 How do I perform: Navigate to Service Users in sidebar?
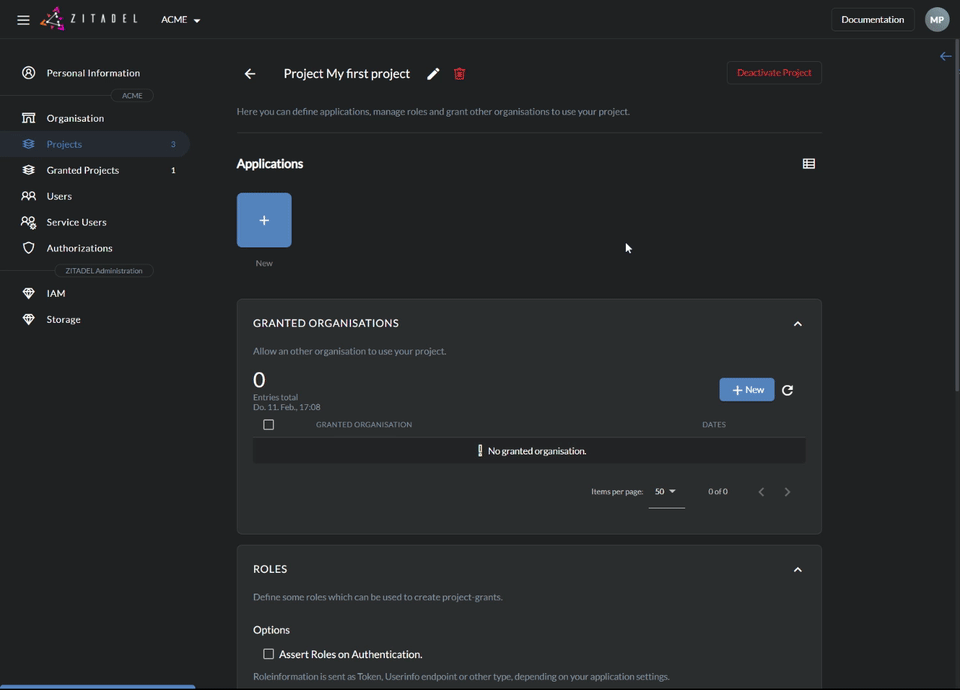point(76,222)
